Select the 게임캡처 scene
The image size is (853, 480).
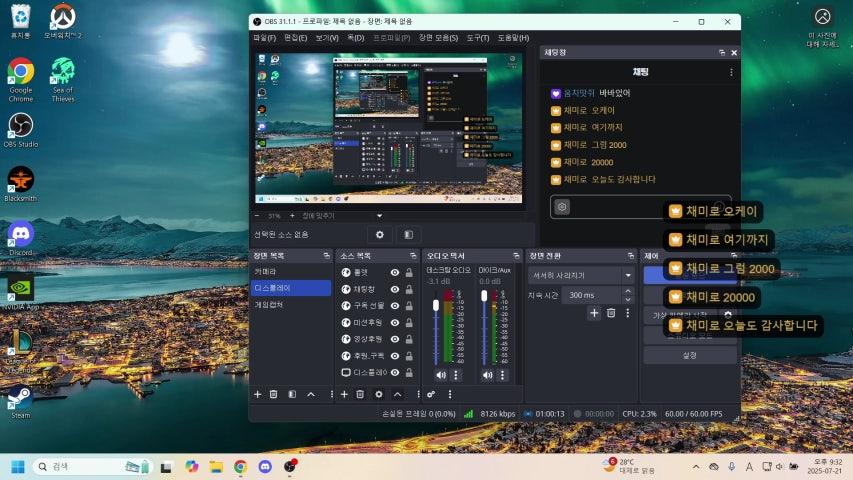pos(291,305)
